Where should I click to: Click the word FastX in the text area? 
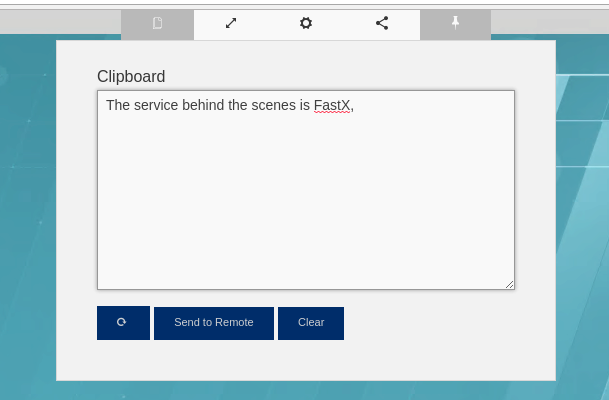tap(332, 105)
